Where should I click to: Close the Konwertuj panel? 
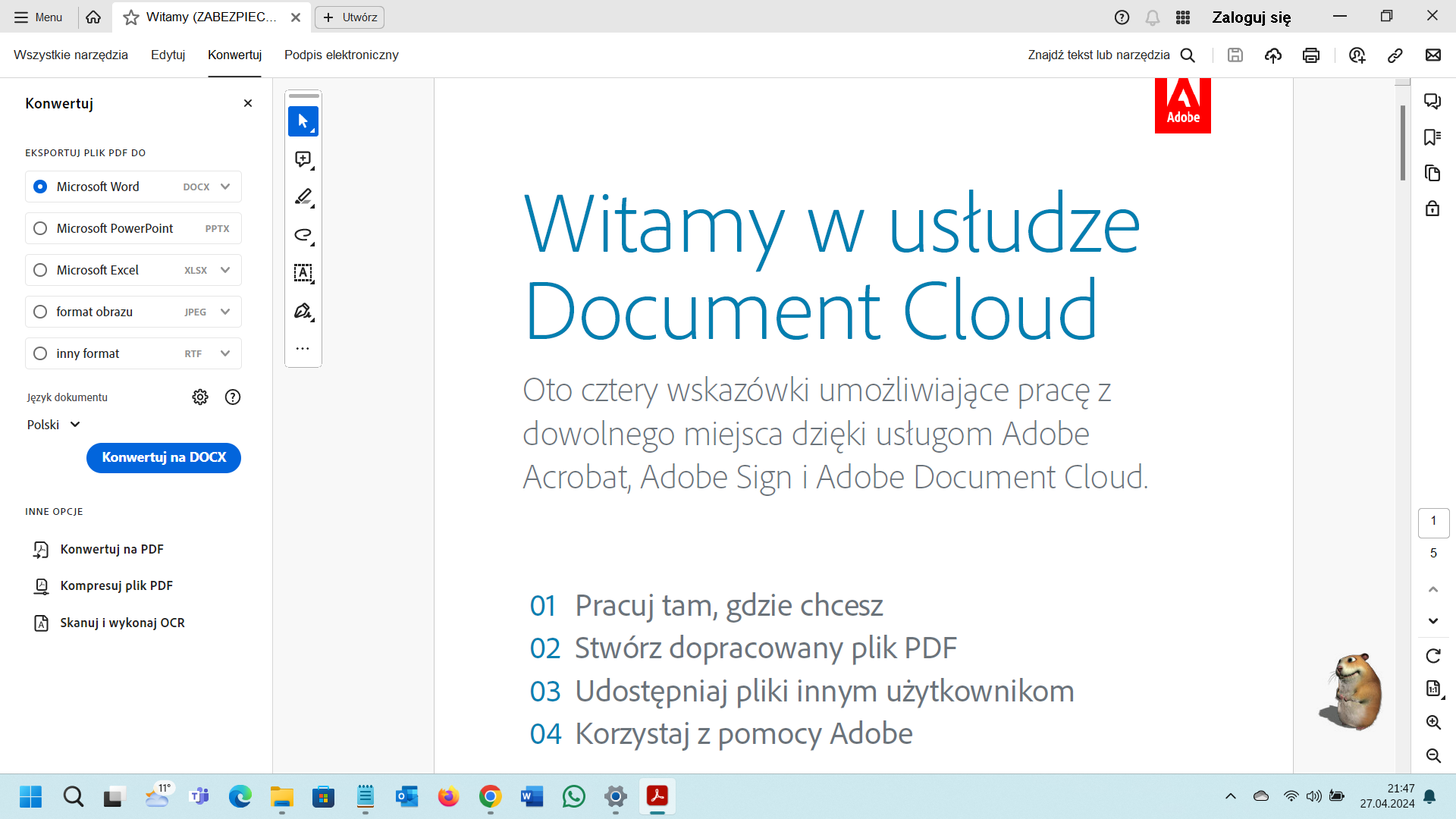248,103
